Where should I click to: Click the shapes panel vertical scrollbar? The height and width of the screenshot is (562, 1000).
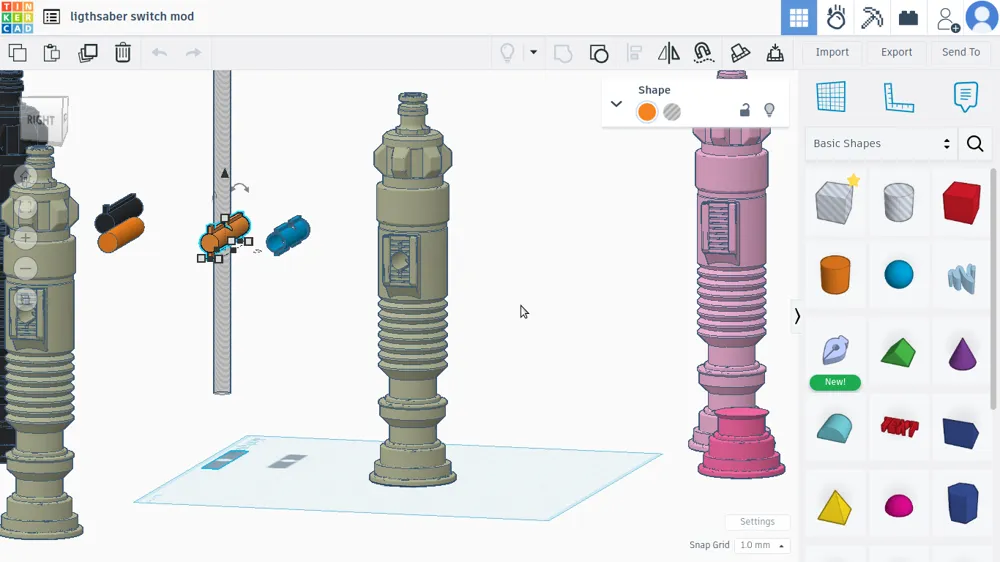click(992, 288)
